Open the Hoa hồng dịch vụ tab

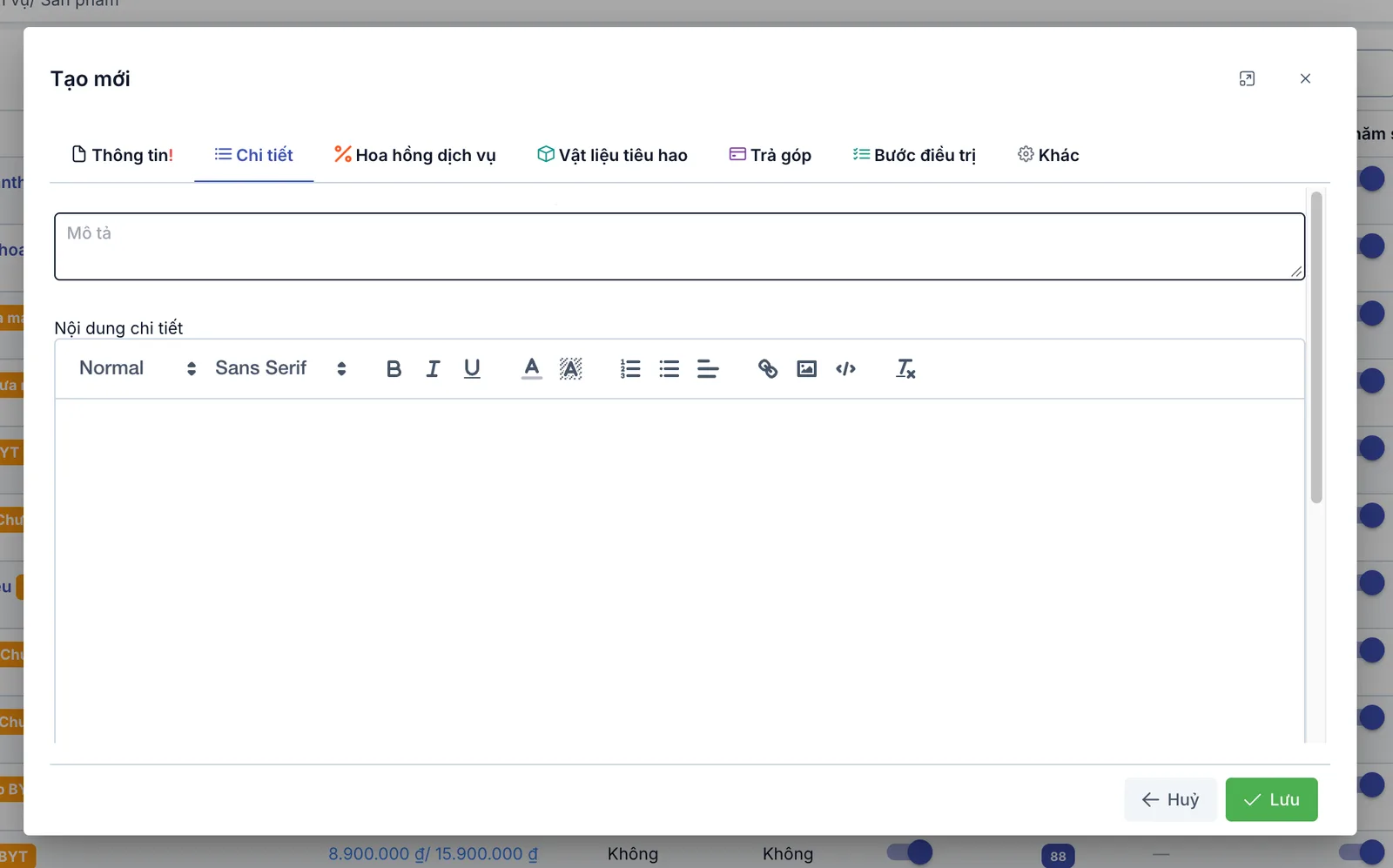[x=414, y=155]
